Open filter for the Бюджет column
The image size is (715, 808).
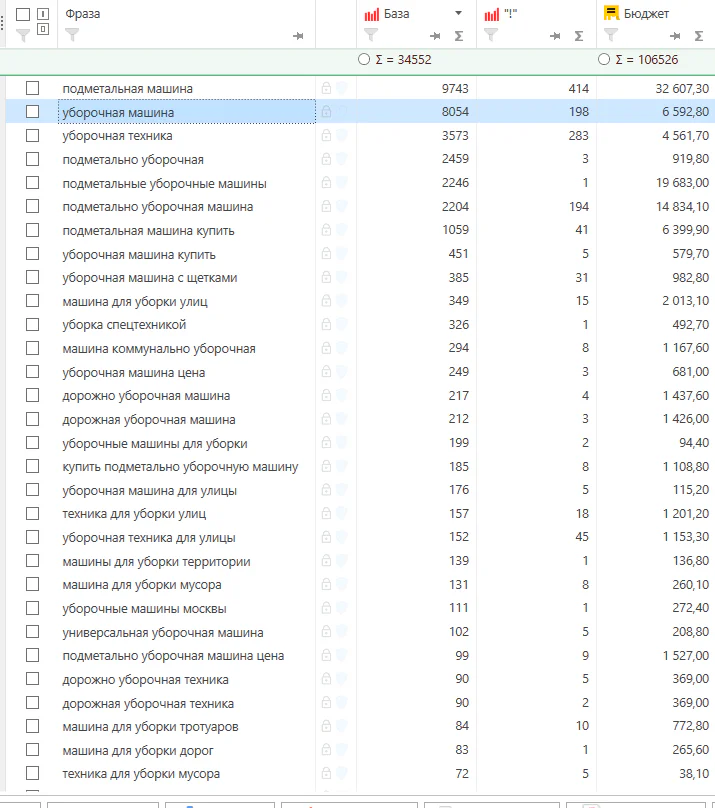click(x=611, y=35)
